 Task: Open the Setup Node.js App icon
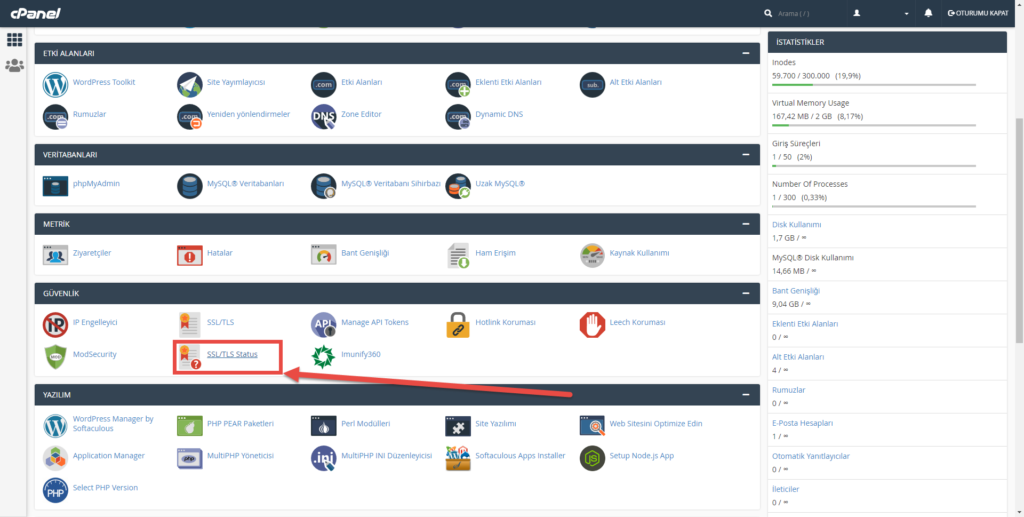point(592,458)
